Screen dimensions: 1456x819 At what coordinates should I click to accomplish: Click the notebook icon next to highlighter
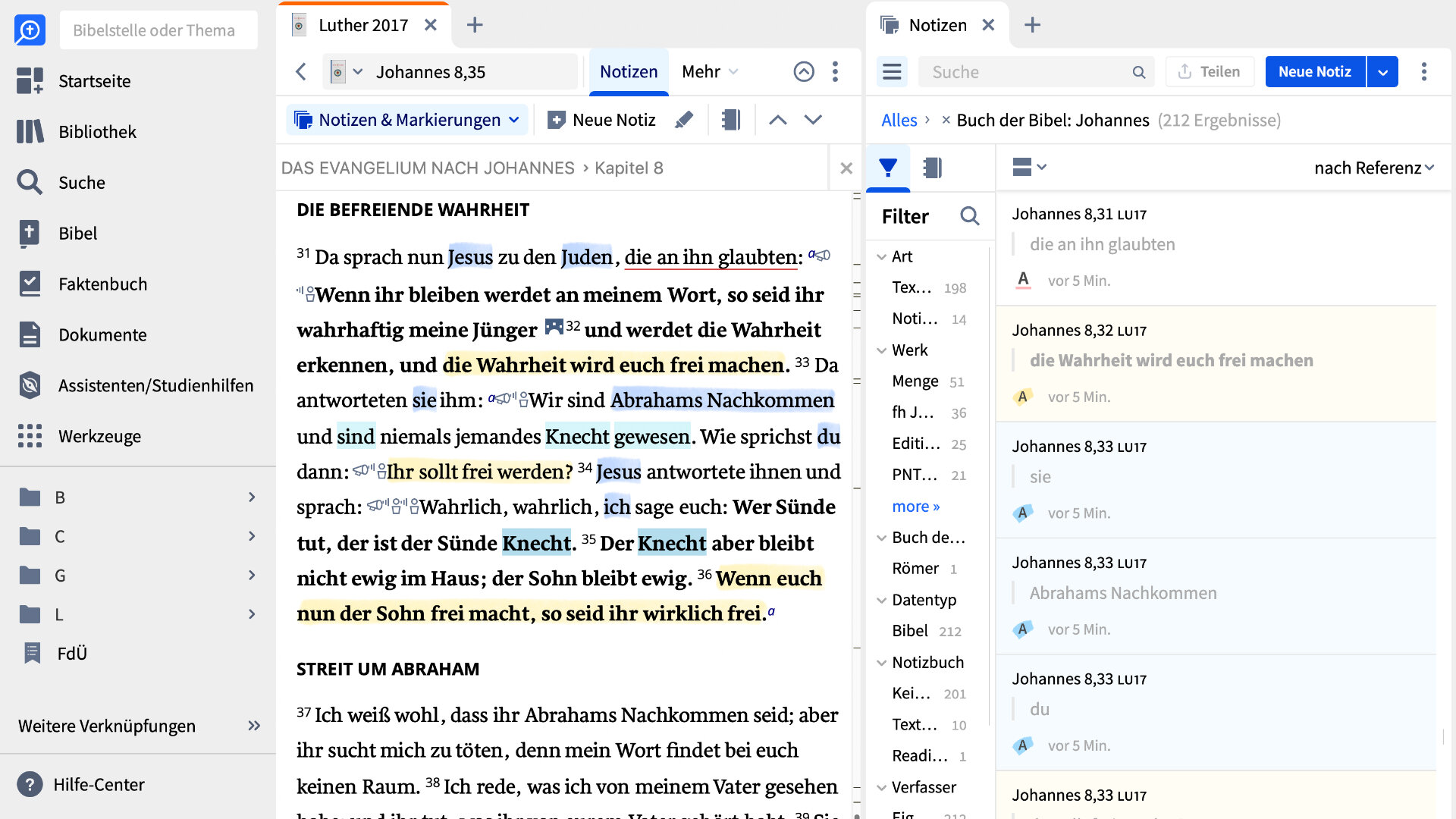click(x=730, y=120)
